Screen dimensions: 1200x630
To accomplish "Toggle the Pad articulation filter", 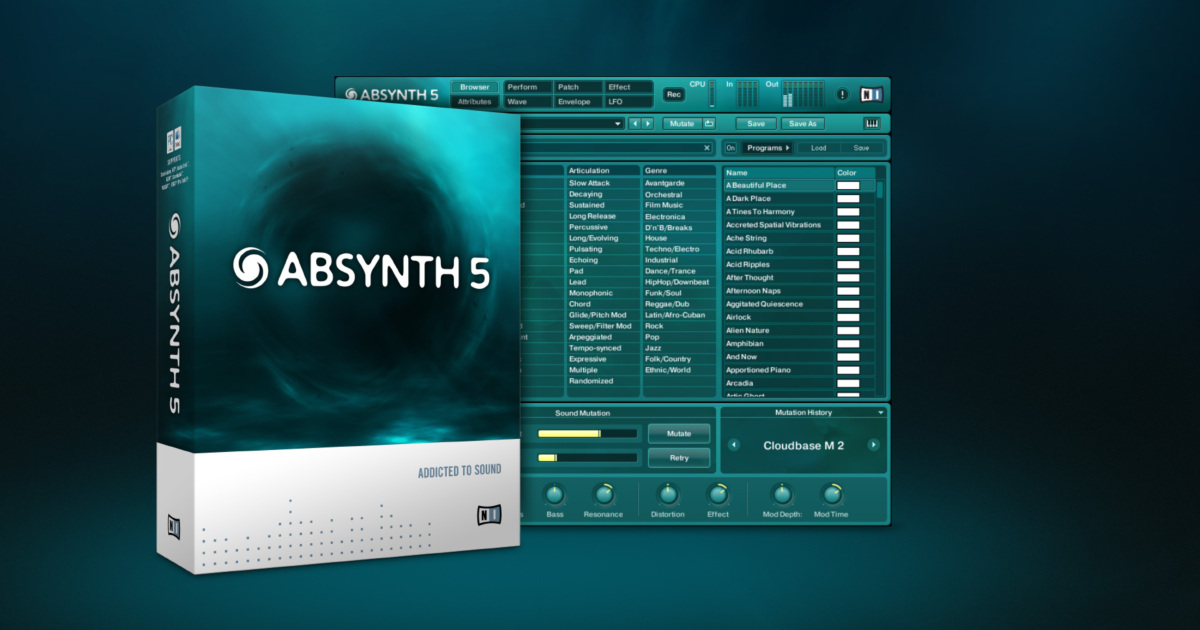I will click(x=602, y=271).
